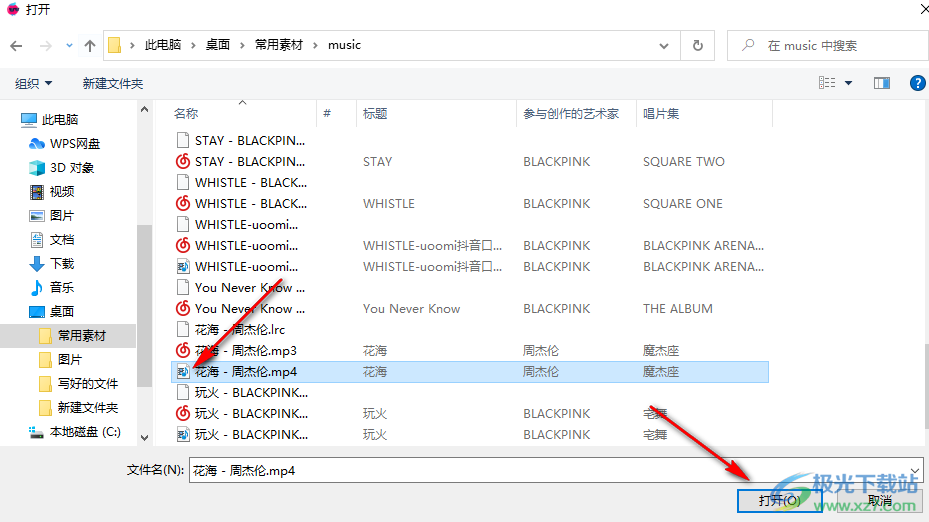Screen dimensions: 929x522
Task: Open 3D 对象 folder in sidebar
Action: click(x=62, y=168)
